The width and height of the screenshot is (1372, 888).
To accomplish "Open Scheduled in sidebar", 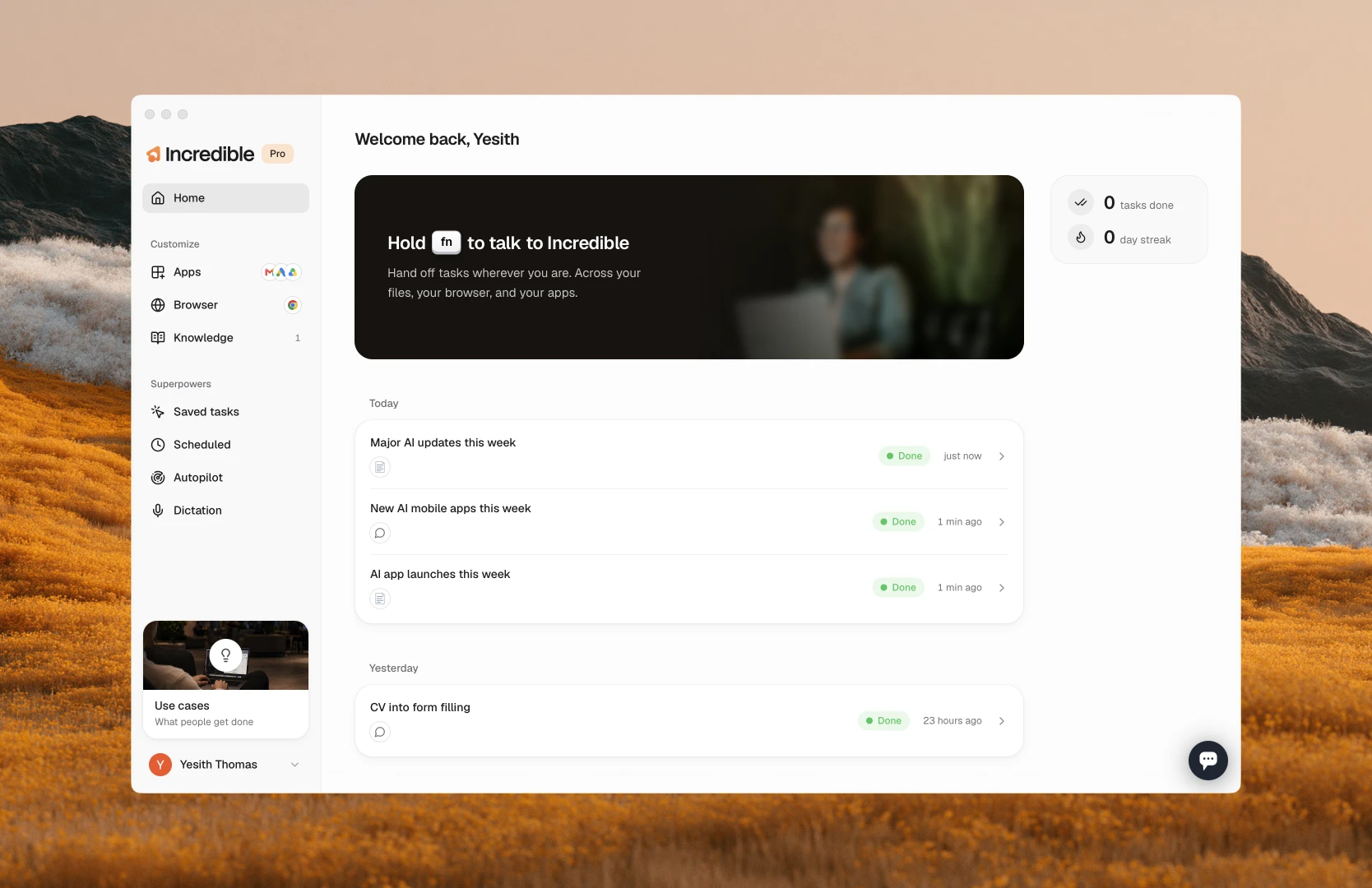I will [225, 445].
